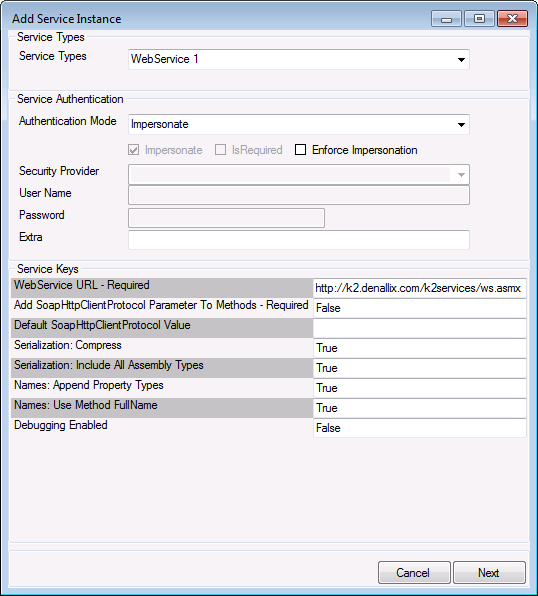Click the Cancel button

pyautogui.click(x=414, y=572)
